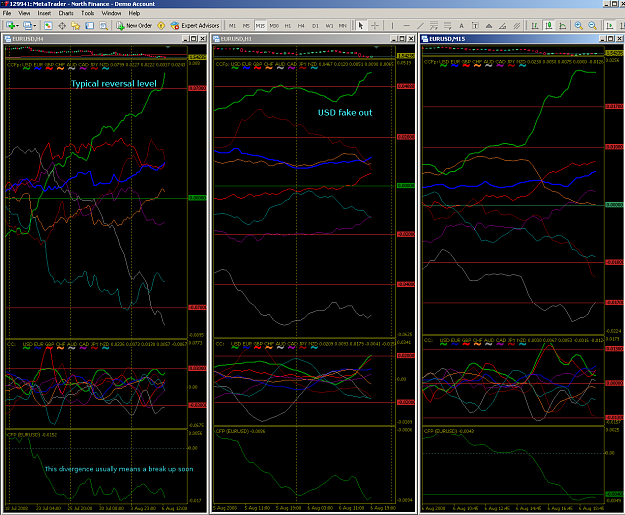Select the Equidistant Channel tool
625x515 pixels.
[x=434, y=26]
